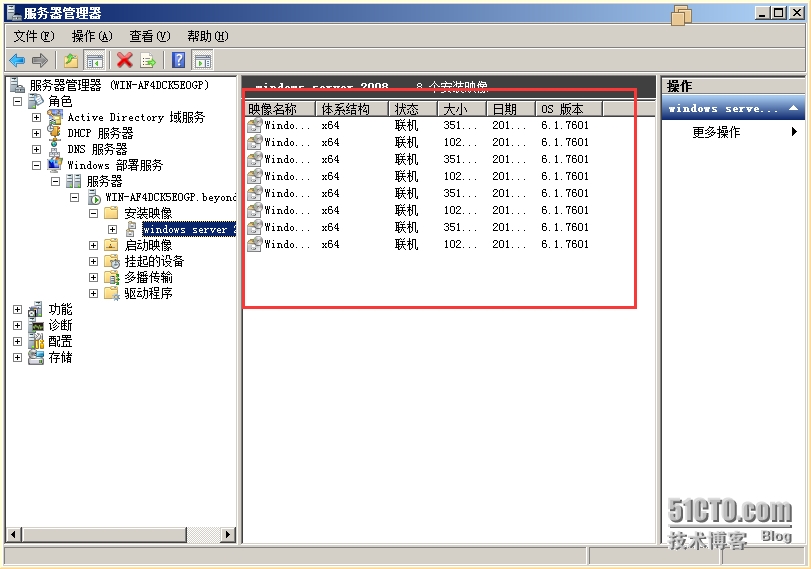Click the tree pane scroll right arrow
Image resolution: width=811 pixels, height=569 pixels.
point(228,534)
